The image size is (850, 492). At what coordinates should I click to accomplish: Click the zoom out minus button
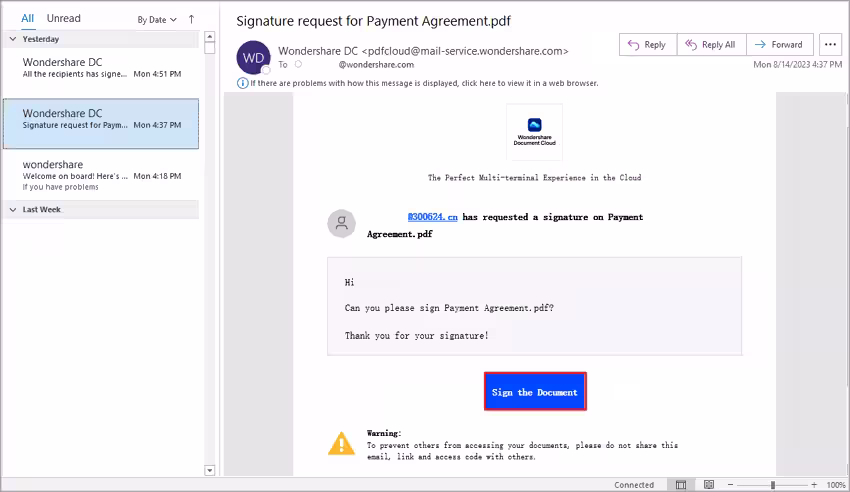click(730, 484)
